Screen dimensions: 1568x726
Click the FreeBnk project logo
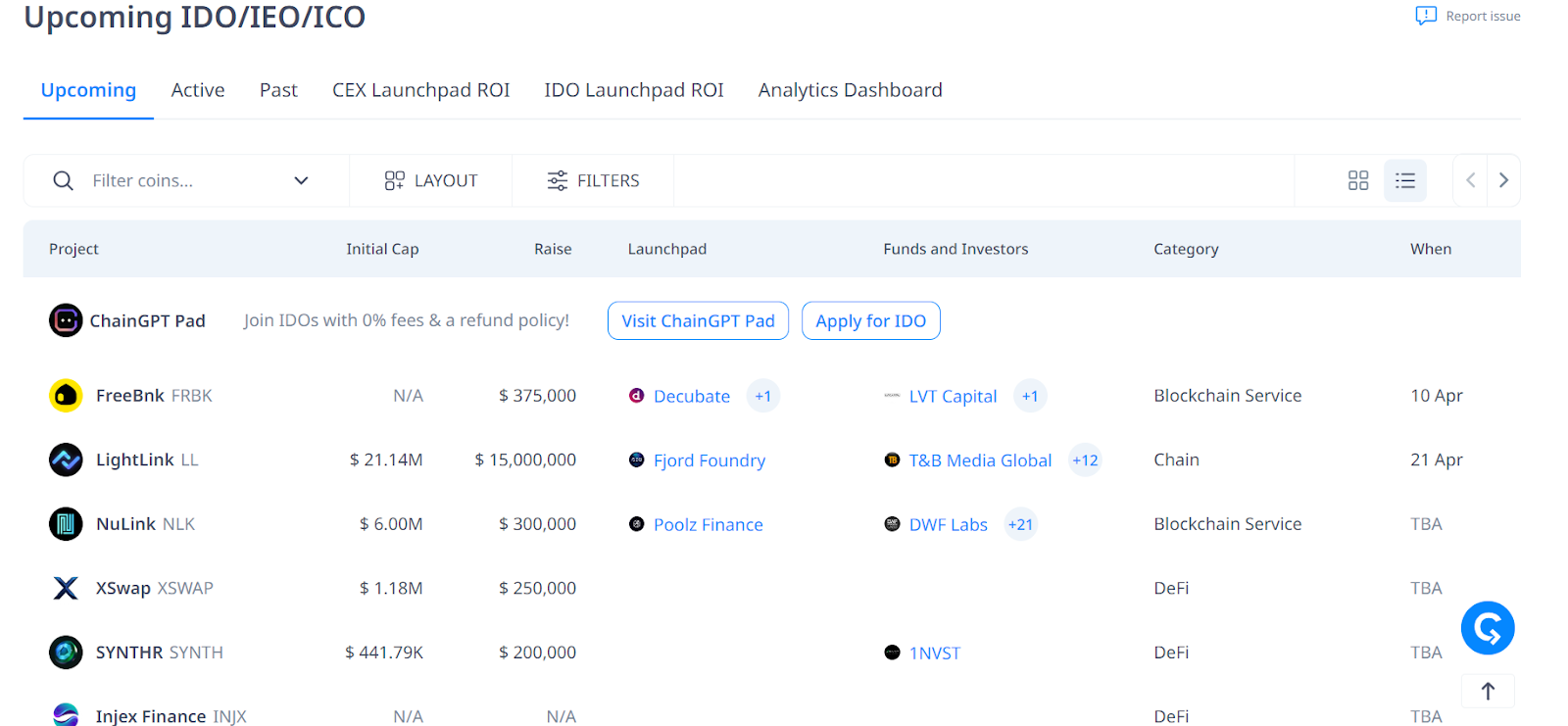tap(66, 396)
